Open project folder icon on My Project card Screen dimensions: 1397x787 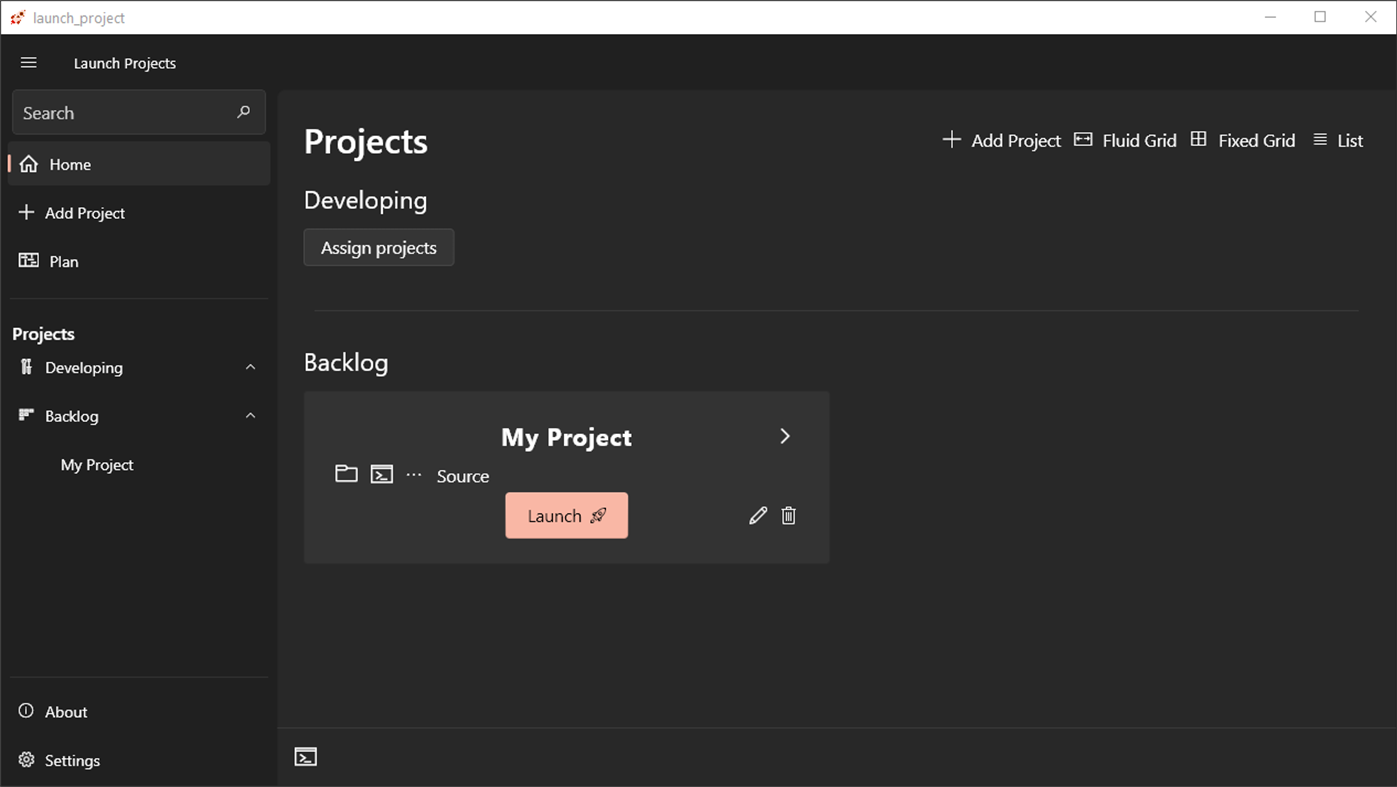346,474
